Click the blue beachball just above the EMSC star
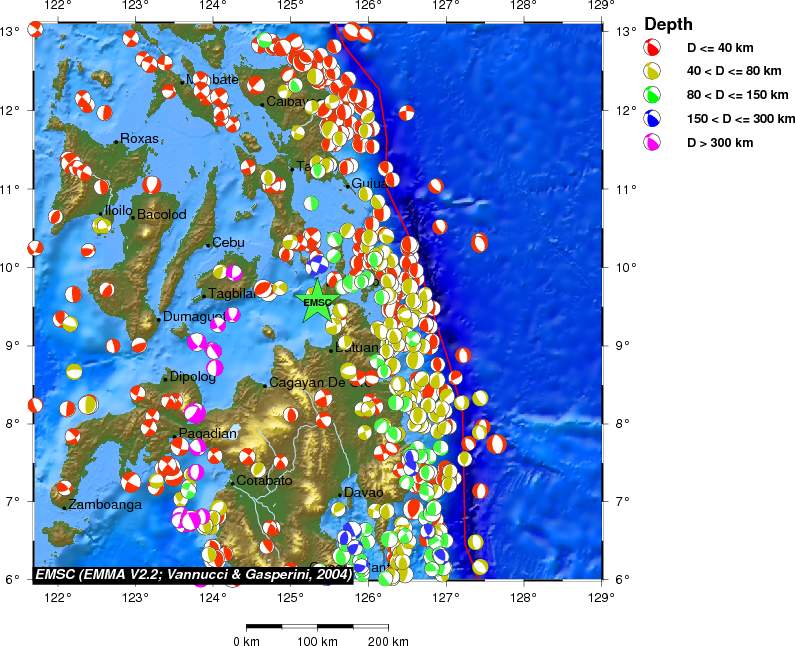 [317, 265]
